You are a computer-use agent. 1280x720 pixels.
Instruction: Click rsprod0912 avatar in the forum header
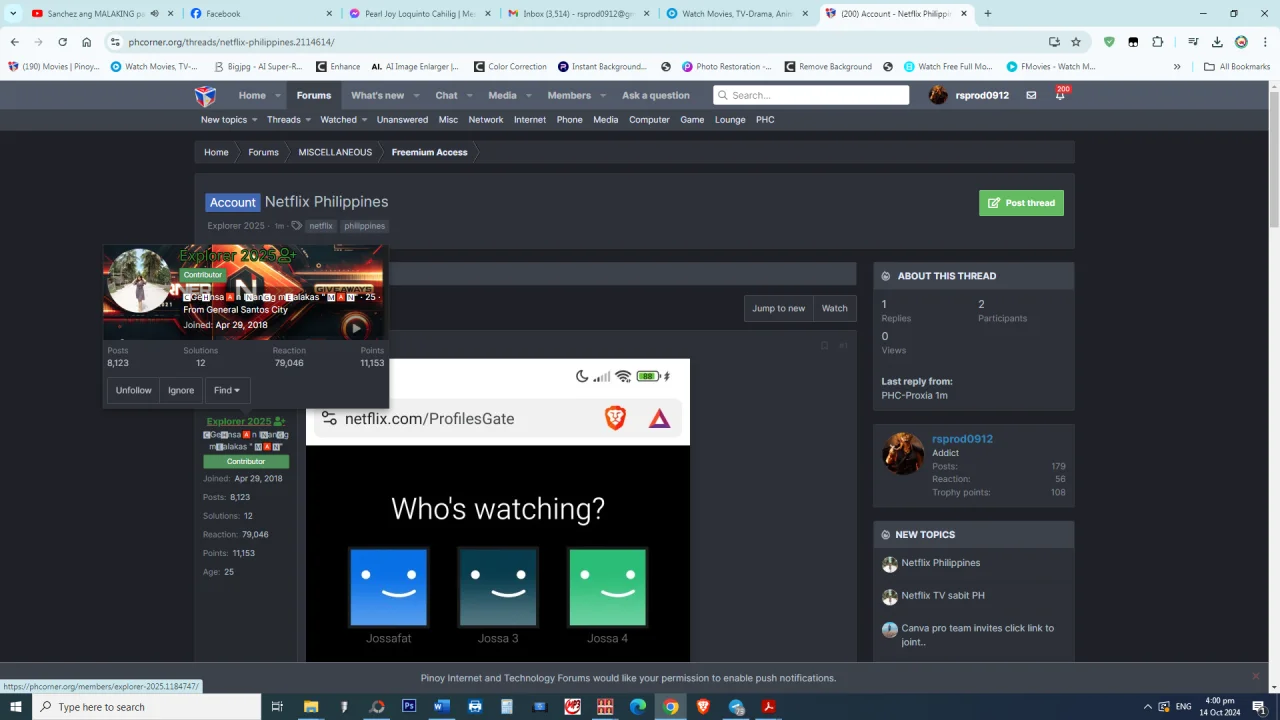938,95
